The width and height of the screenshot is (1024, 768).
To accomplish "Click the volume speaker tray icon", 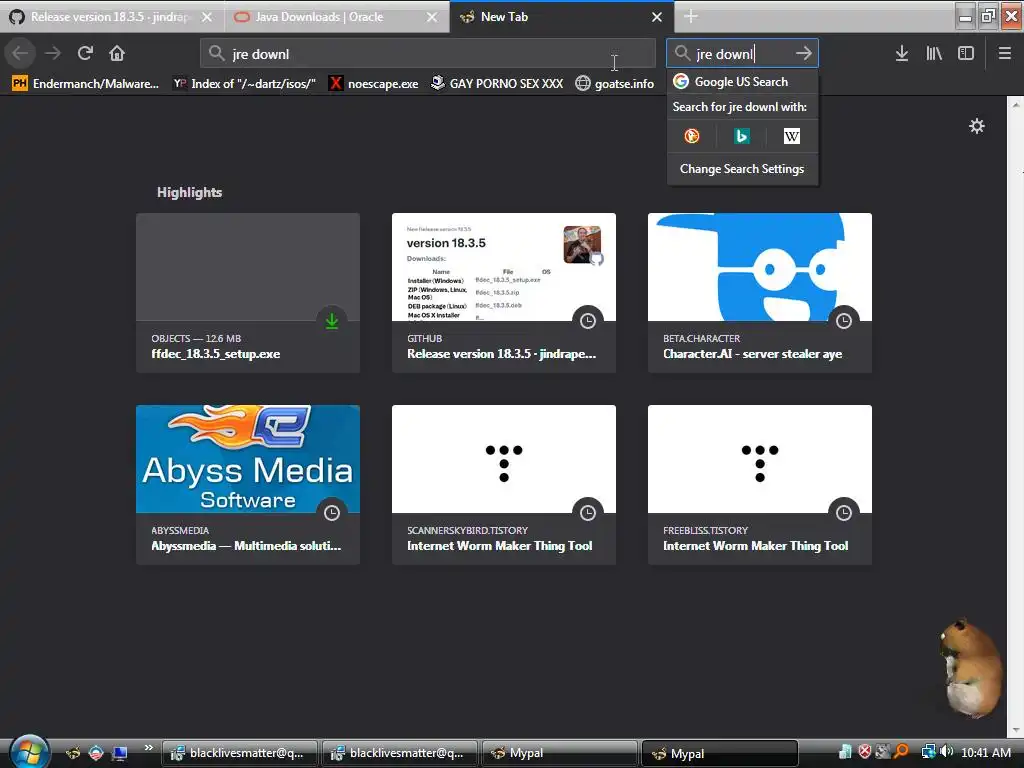I will point(947,752).
